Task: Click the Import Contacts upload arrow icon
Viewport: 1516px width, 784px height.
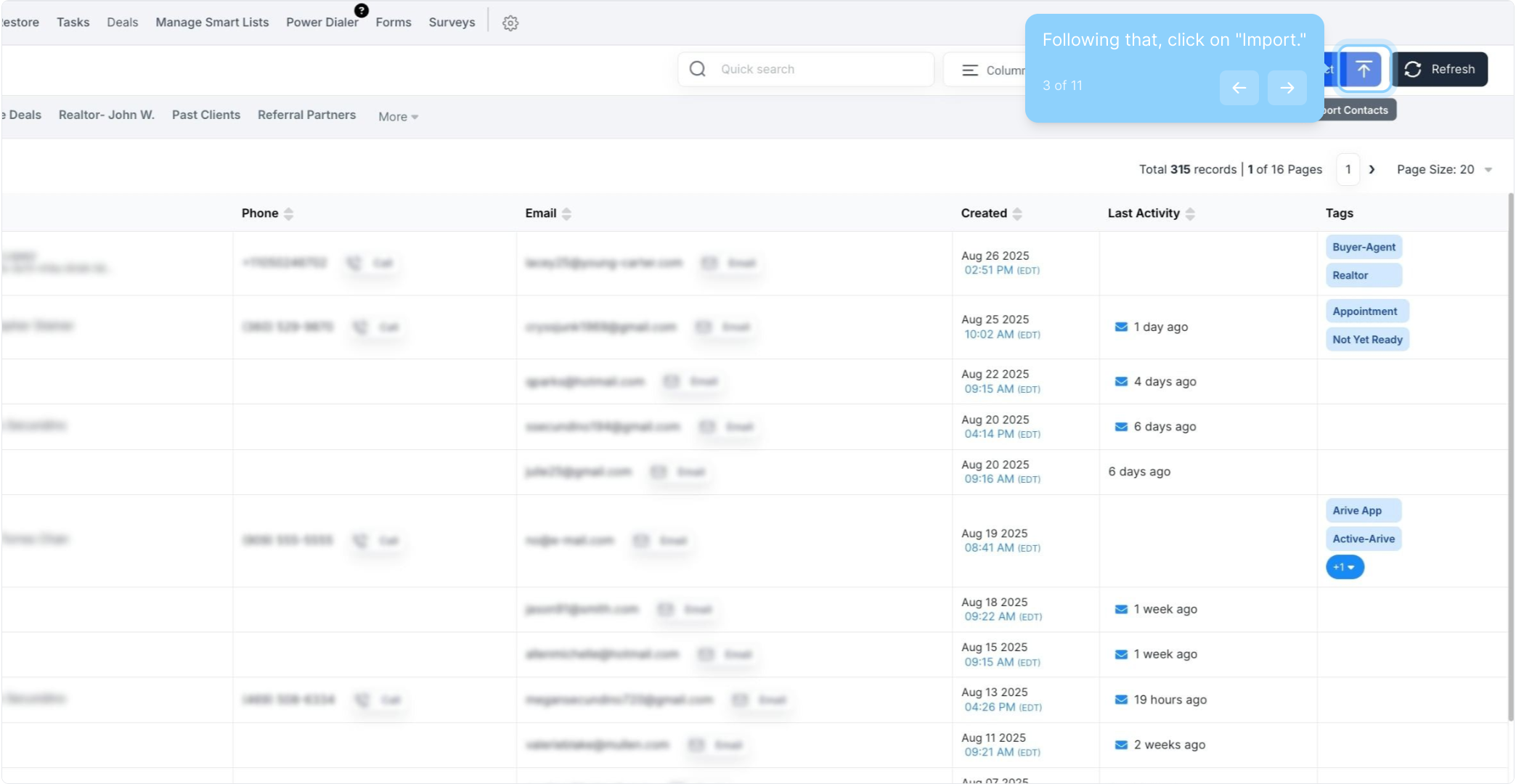Action: [1364, 69]
